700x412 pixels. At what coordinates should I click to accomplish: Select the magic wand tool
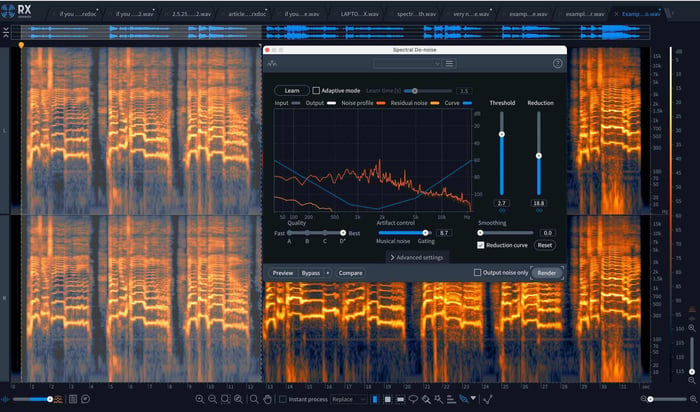point(438,399)
